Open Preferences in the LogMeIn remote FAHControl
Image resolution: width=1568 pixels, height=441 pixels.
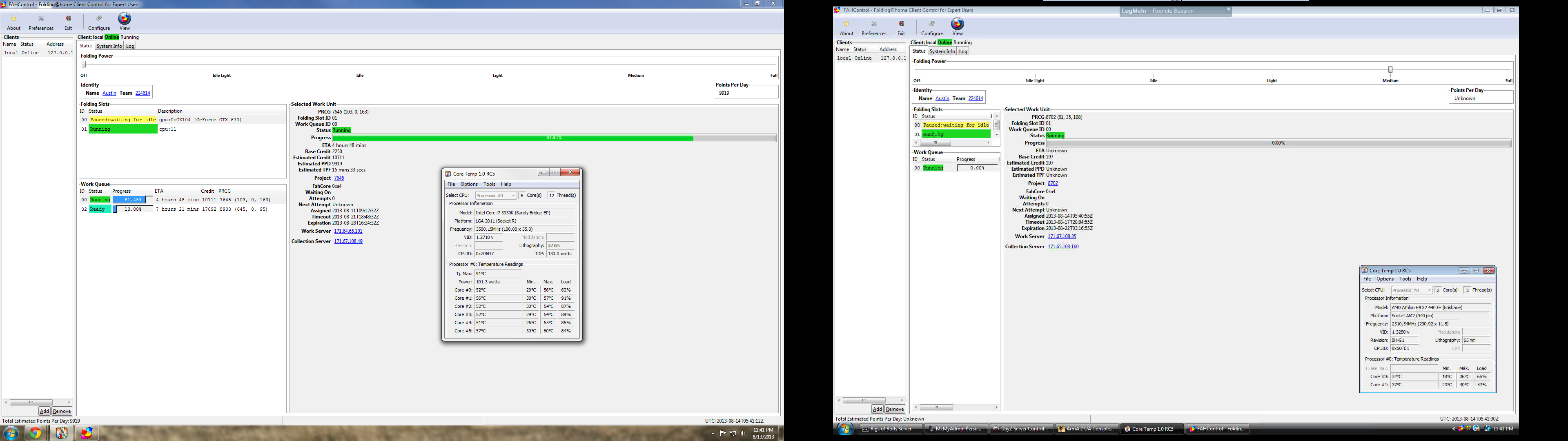tap(873, 28)
